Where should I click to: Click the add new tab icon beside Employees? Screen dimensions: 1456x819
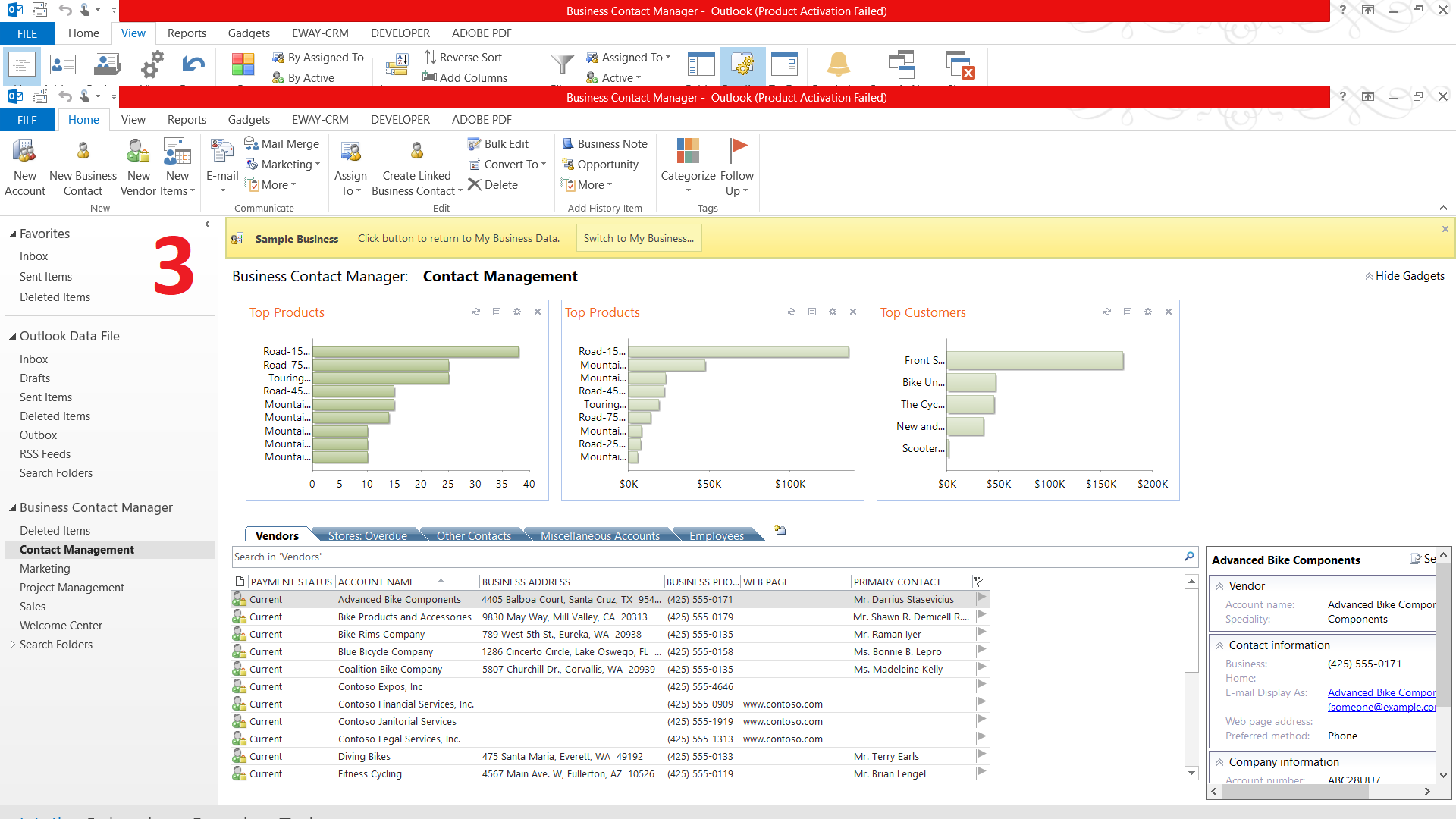tap(780, 530)
